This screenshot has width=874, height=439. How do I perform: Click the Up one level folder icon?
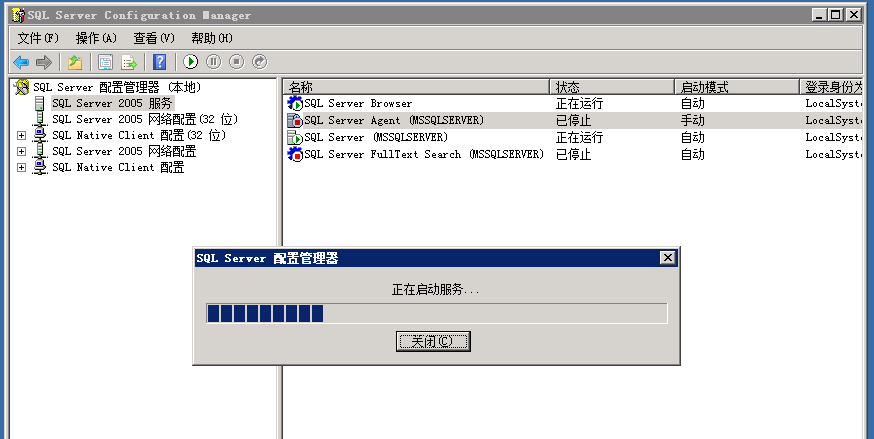click(74, 62)
